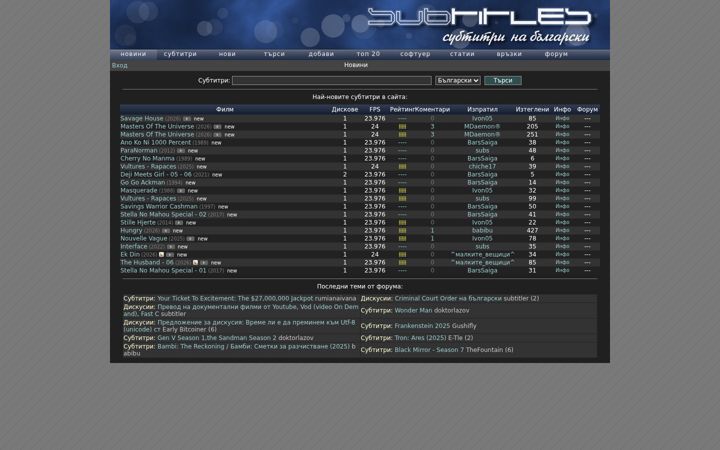
Task: Click the gray media icon in The Husband - 06 row
Action: coord(204,263)
